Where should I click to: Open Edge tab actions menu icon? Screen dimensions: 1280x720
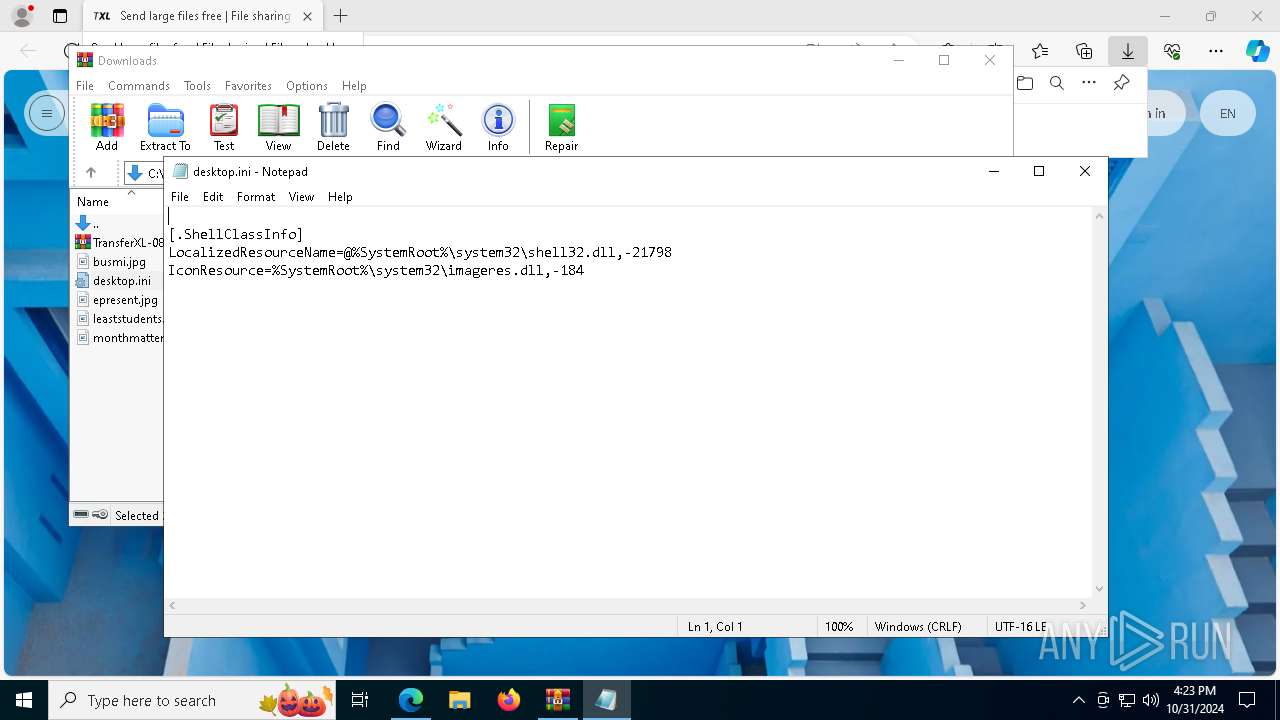tap(60, 16)
